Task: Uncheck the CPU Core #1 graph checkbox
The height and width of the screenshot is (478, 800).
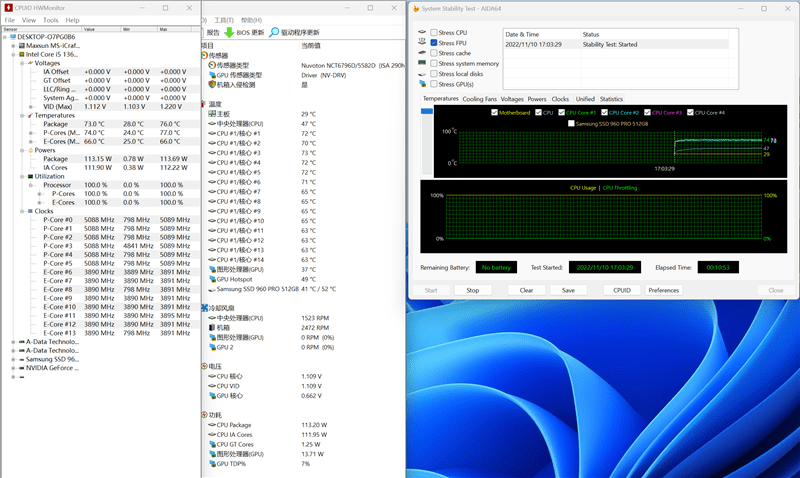Action: (561, 112)
